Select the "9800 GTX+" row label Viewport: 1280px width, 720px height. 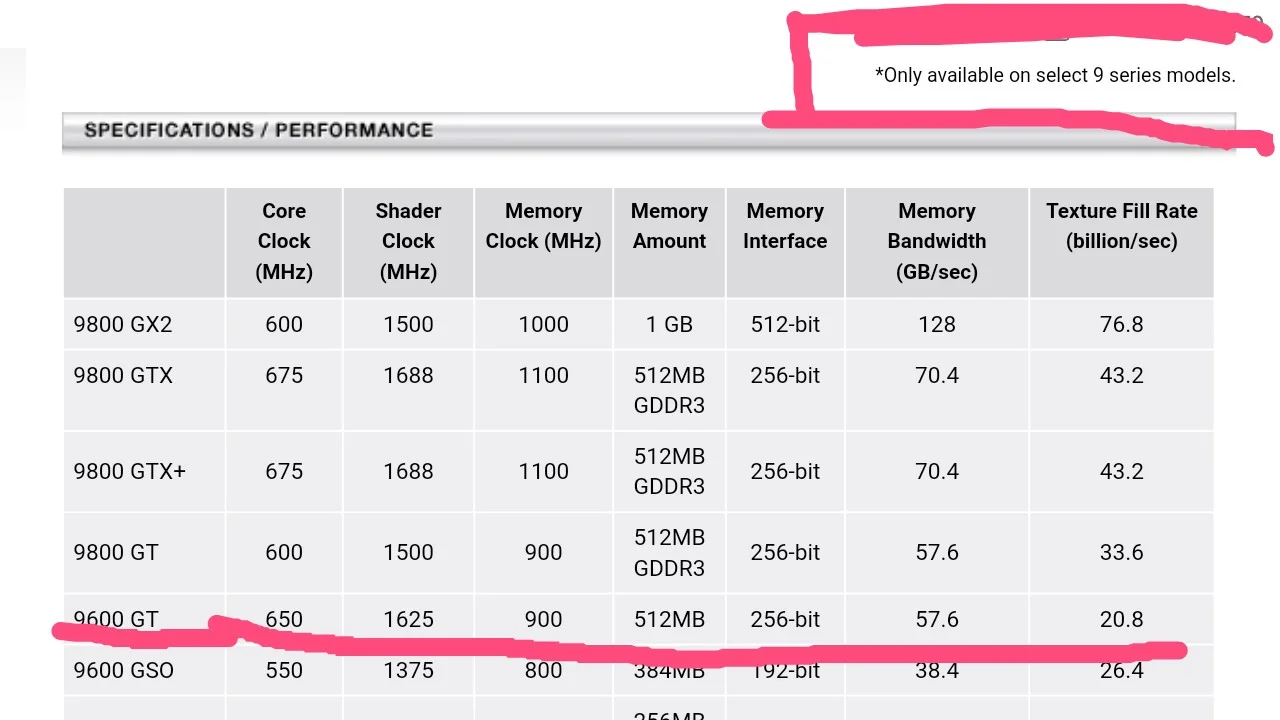(x=129, y=471)
